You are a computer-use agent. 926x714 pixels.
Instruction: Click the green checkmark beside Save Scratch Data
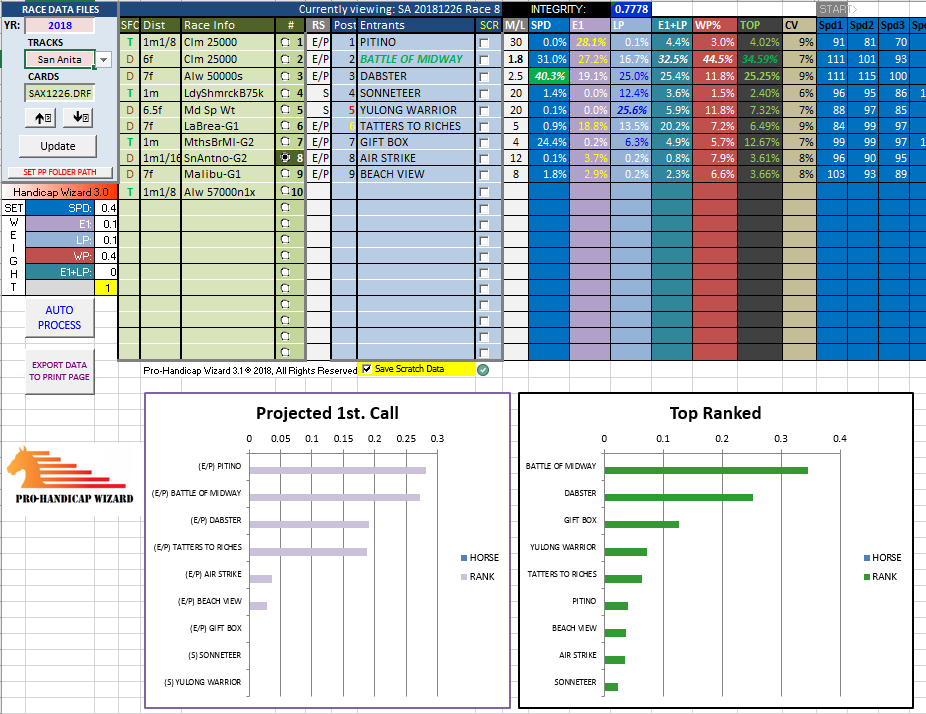[x=483, y=370]
